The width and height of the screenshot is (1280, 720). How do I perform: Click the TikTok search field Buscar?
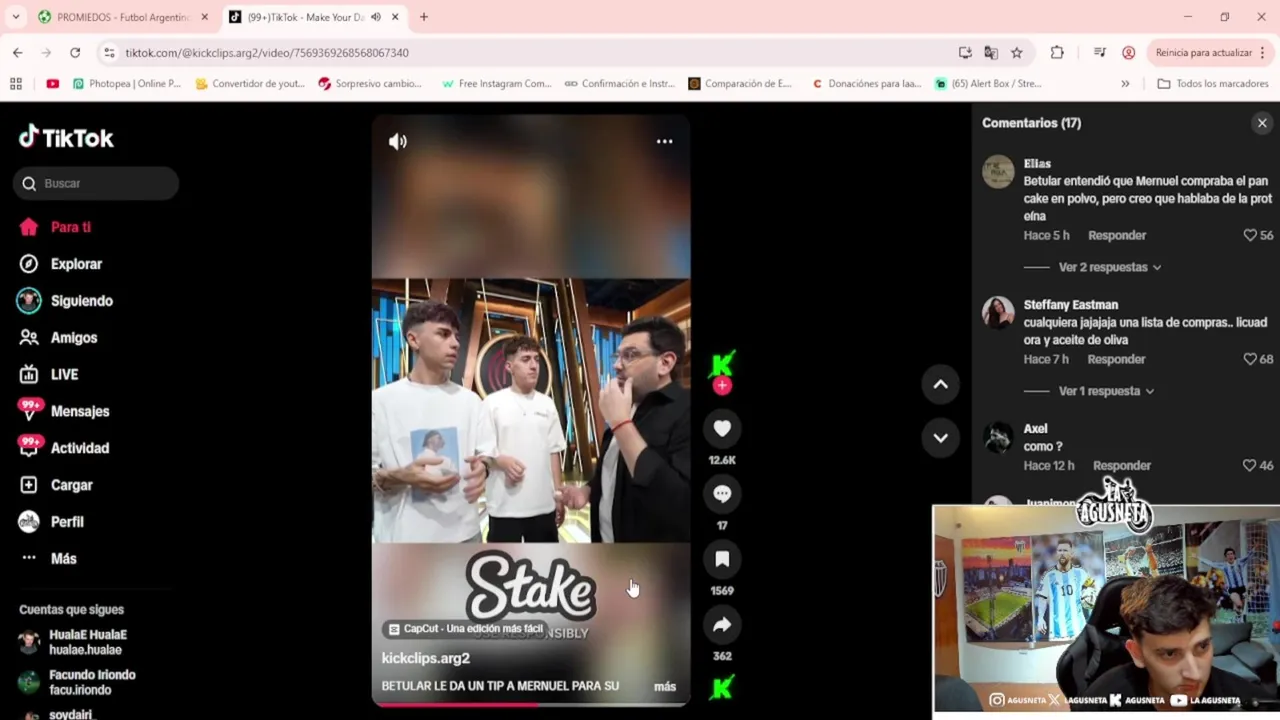96,183
